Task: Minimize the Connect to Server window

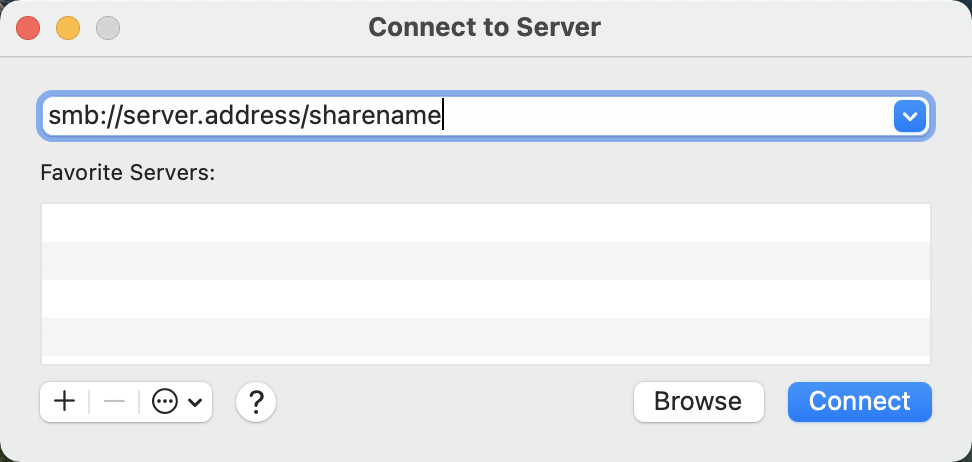Action: 68,27
